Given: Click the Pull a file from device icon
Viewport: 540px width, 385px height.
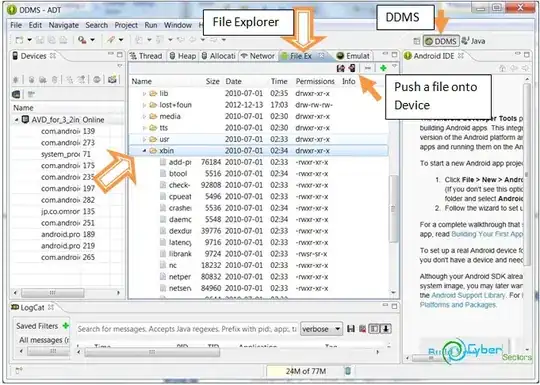Looking at the screenshot, I should pyautogui.click(x=341, y=68).
